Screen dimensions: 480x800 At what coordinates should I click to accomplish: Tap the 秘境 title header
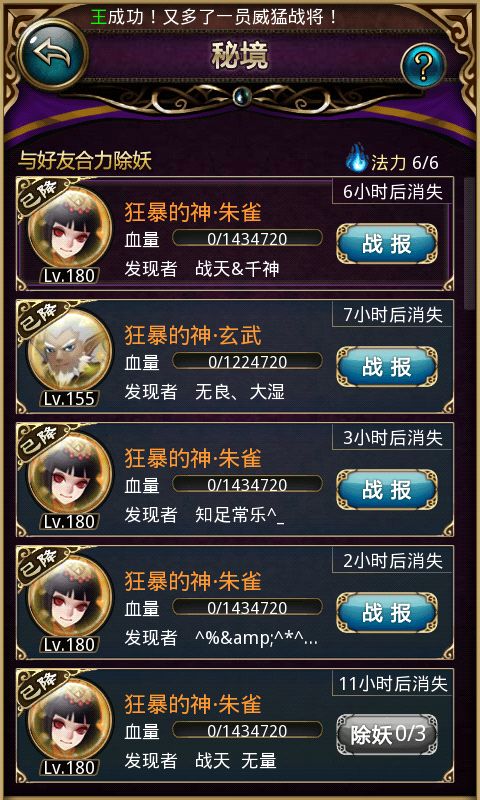point(240,57)
